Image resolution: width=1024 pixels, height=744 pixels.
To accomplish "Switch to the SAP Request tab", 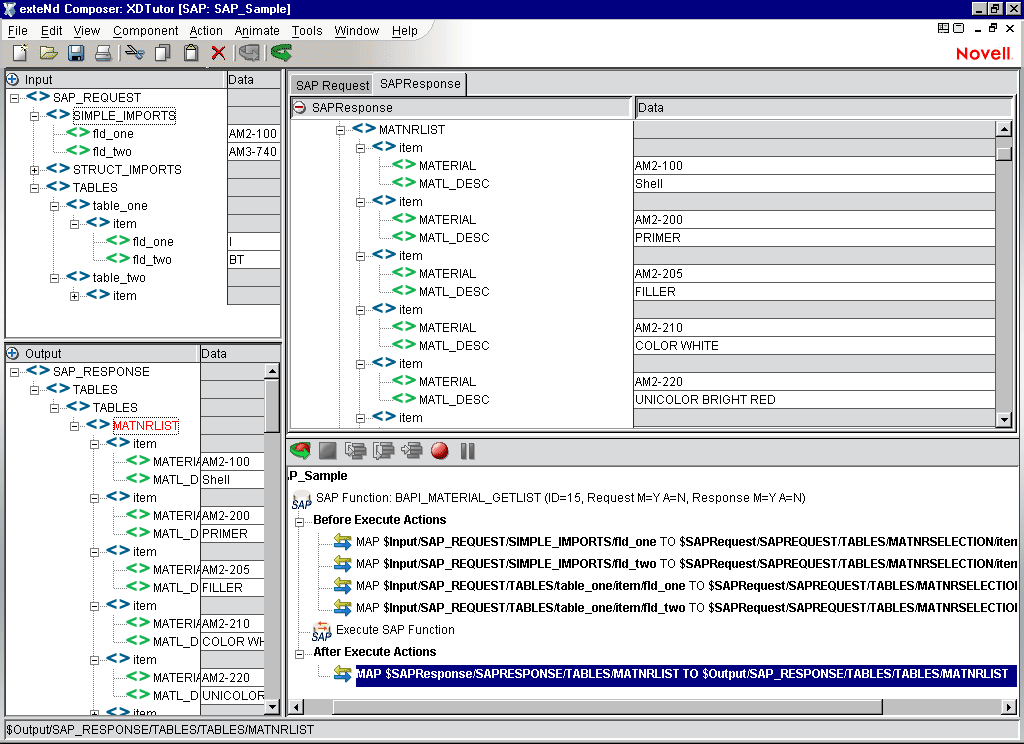I will coord(332,86).
